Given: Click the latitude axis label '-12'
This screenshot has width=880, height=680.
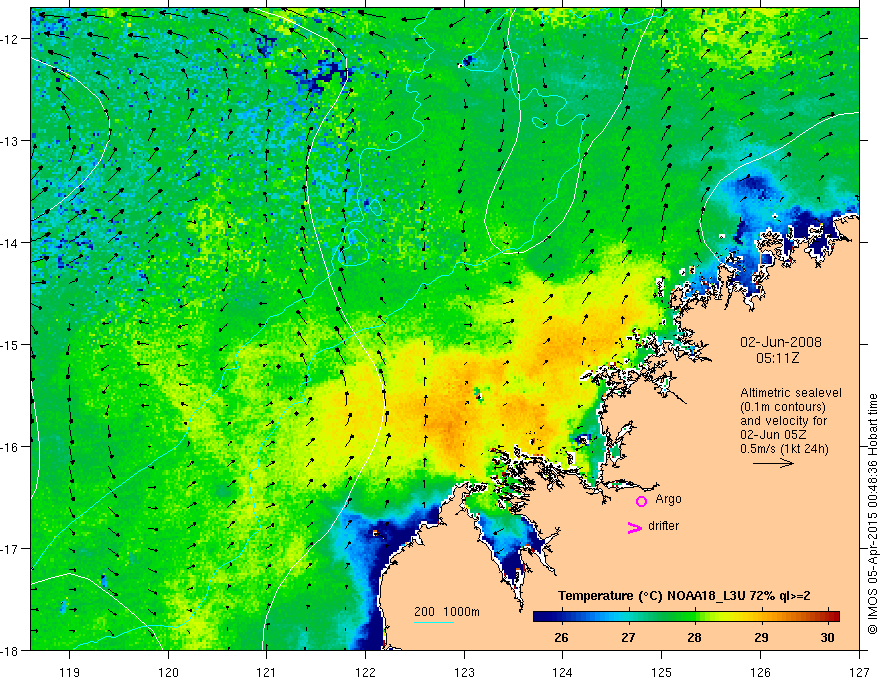Looking at the screenshot, I should tap(10, 39).
